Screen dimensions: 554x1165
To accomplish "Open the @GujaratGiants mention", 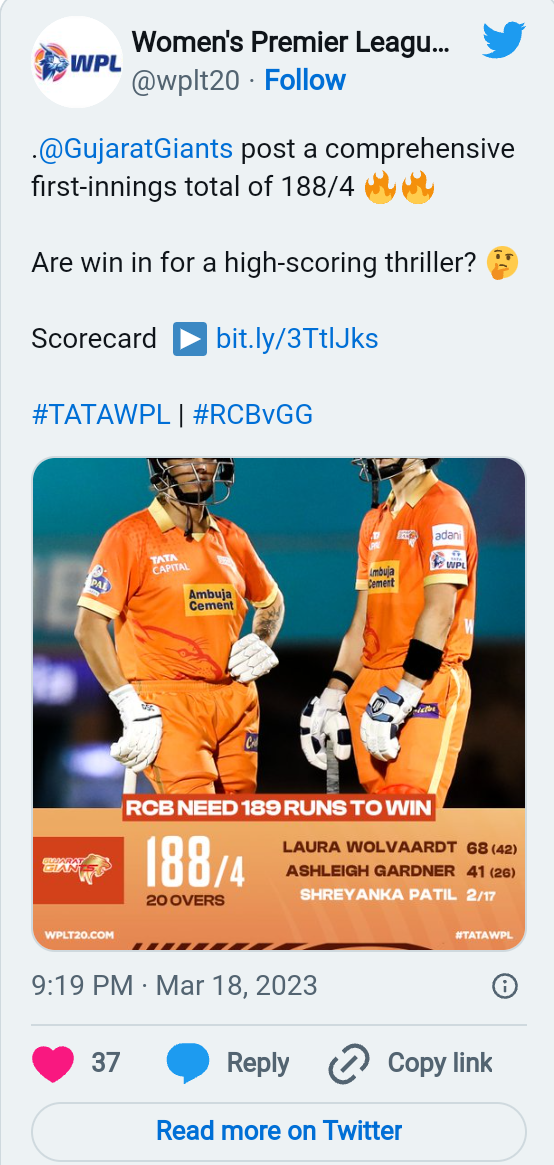I will point(134,149).
